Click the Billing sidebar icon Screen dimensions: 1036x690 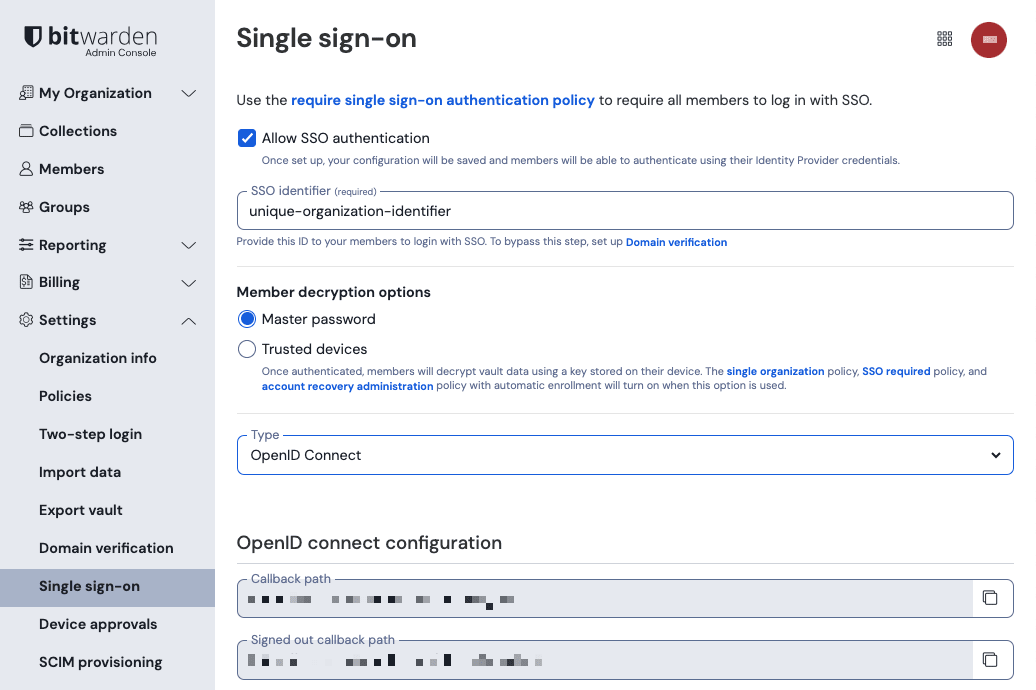[24, 283]
